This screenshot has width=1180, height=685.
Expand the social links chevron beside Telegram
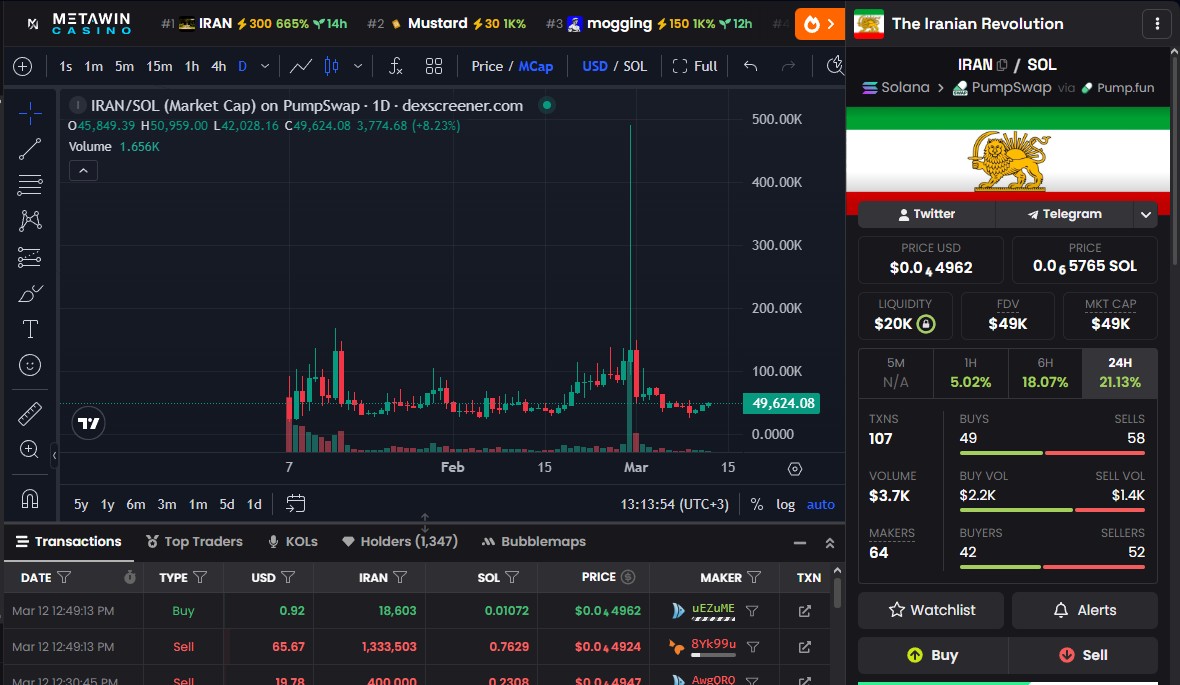coord(1146,213)
